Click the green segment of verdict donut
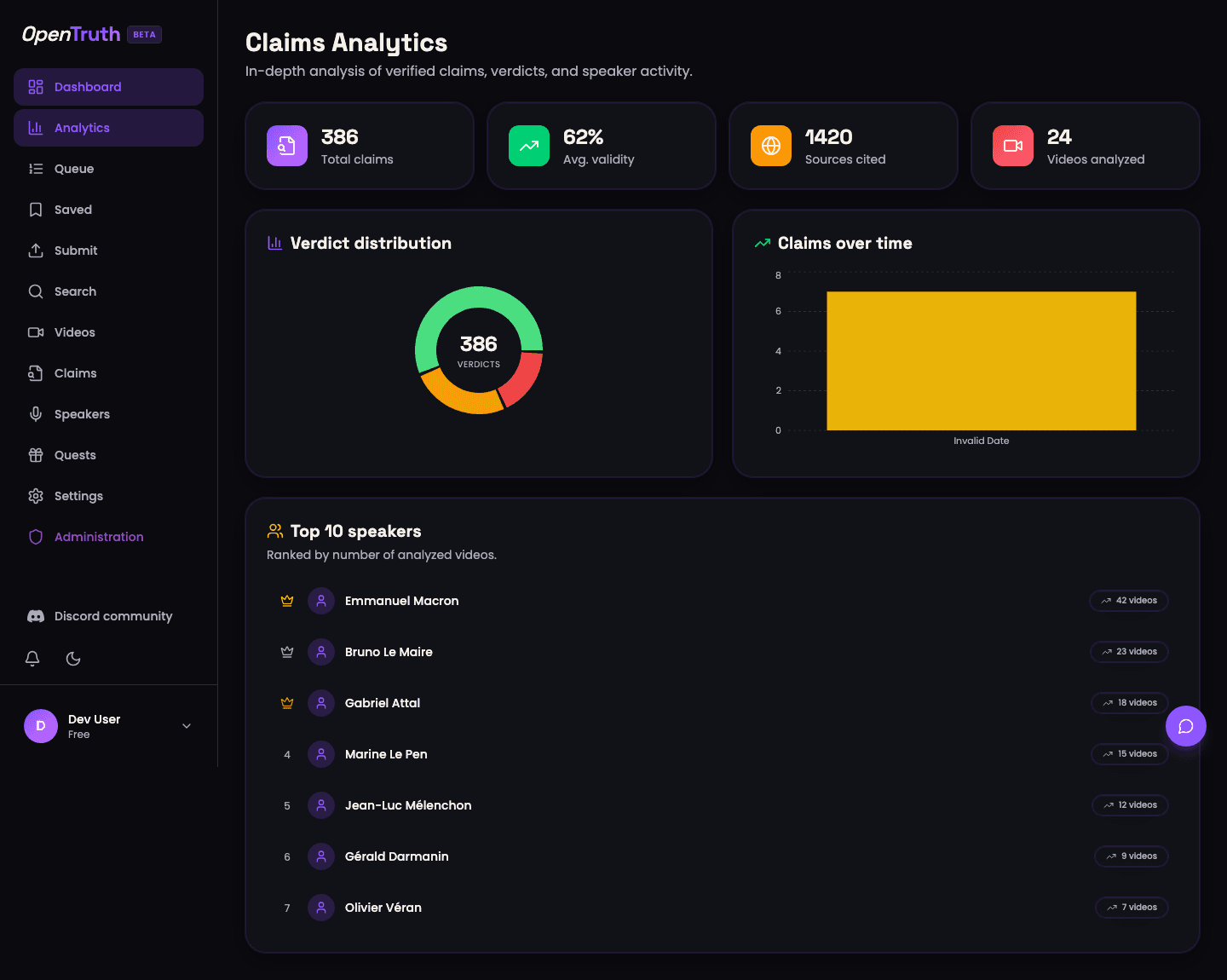1227x980 pixels. (479, 298)
